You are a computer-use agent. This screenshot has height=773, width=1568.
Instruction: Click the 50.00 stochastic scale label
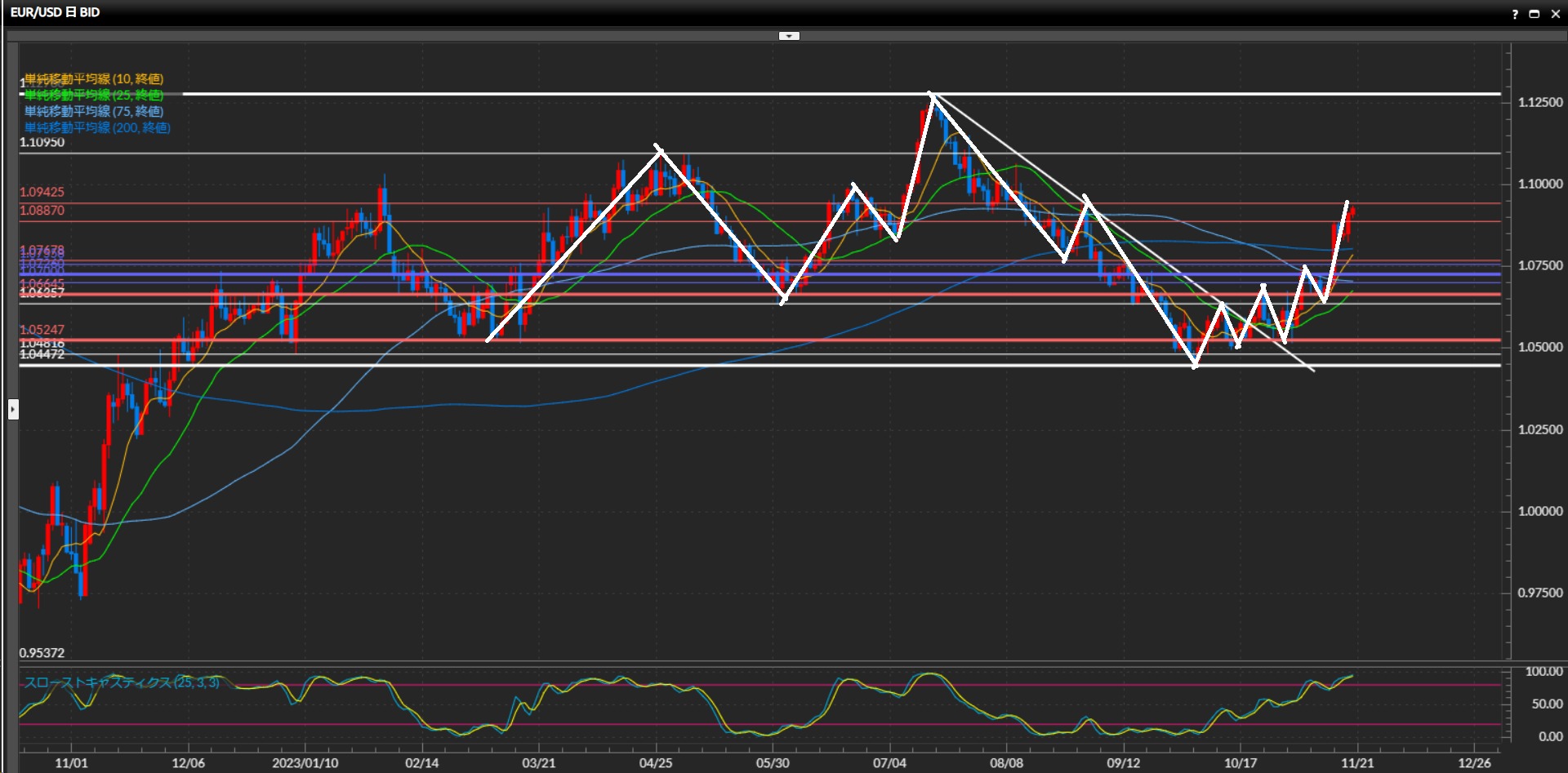click(1547, 704)
